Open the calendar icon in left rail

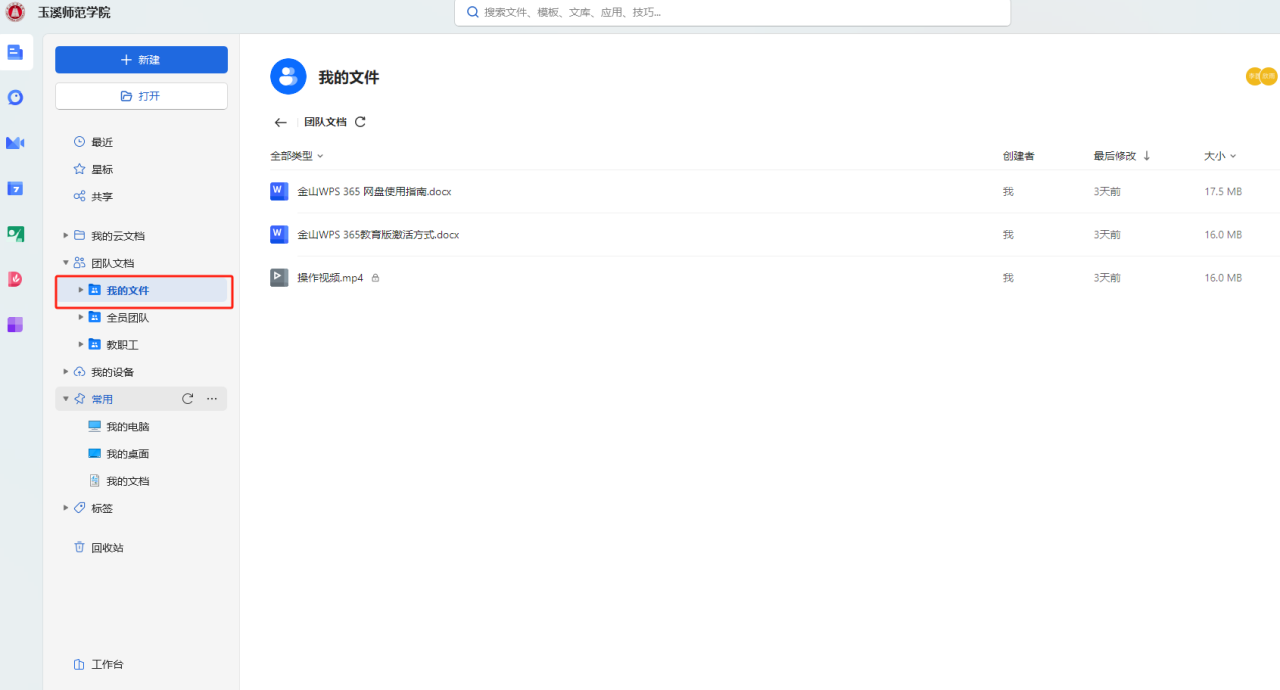15,188
